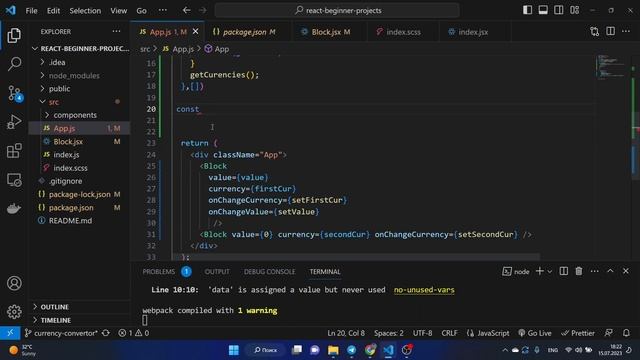Collapse the REACT-BEGINNER-PROJEC root folder
The image size is (640, 360).
pos(80,49)
